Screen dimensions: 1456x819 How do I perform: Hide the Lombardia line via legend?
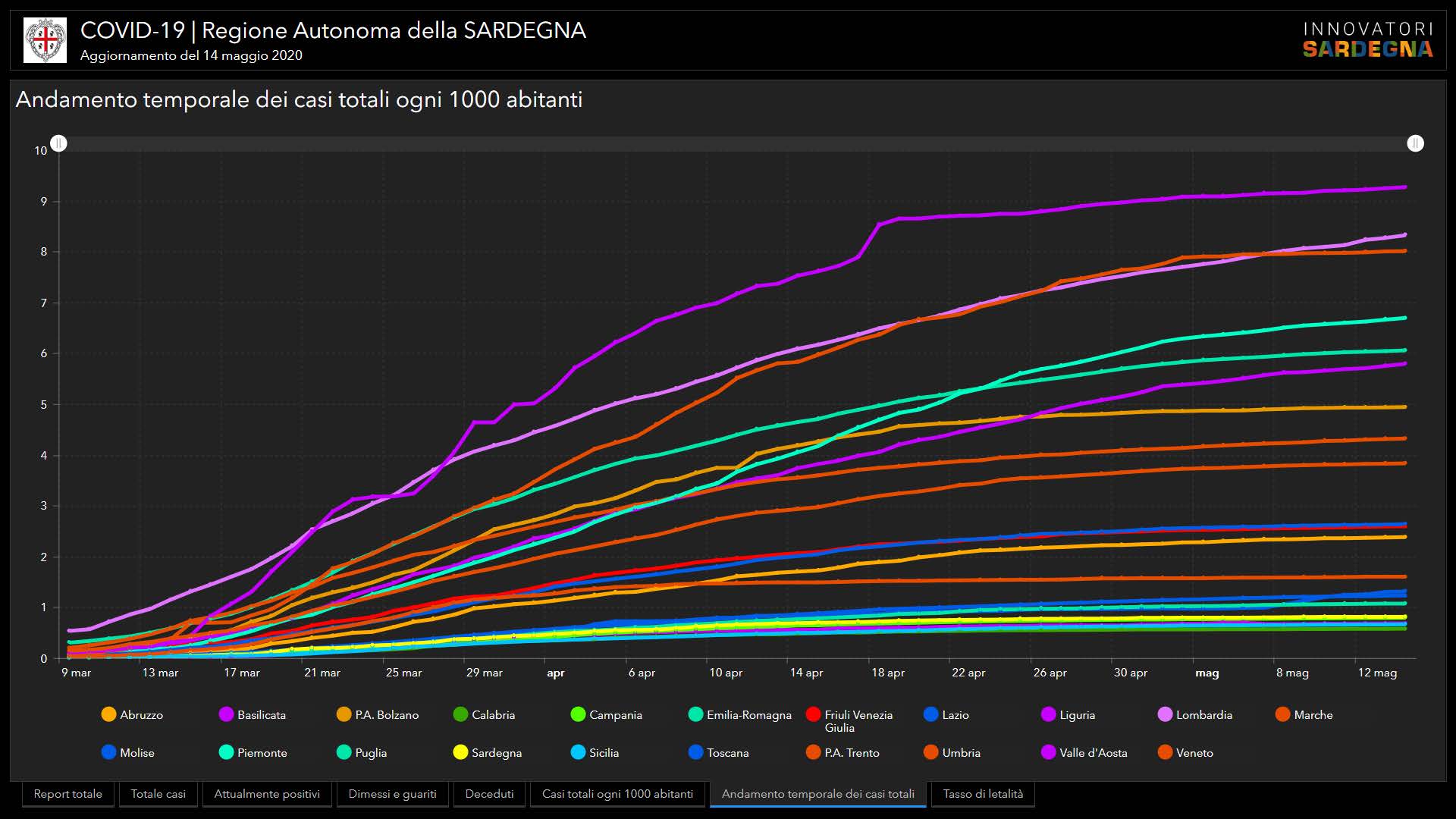[1165, 714]
